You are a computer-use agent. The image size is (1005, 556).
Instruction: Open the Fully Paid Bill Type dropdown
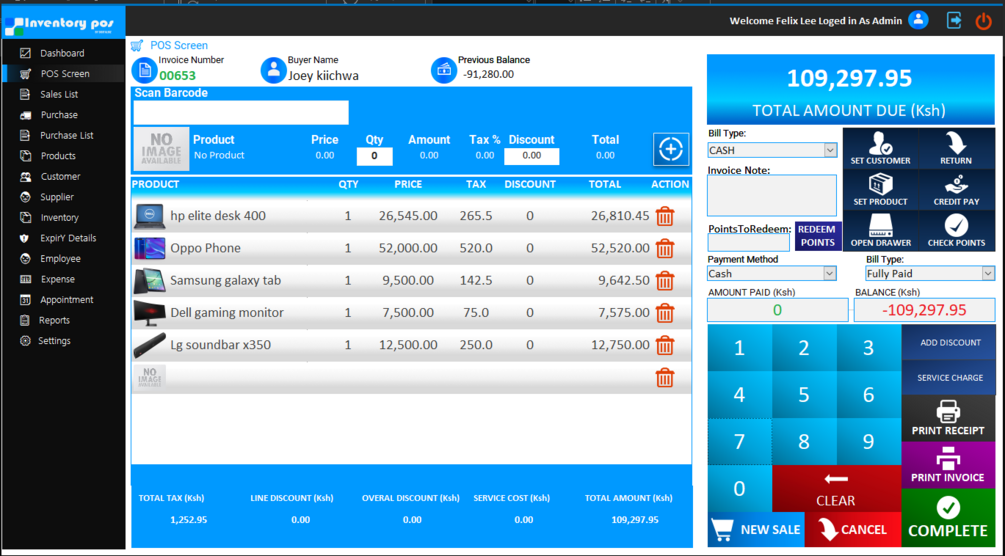click(988, 274)
